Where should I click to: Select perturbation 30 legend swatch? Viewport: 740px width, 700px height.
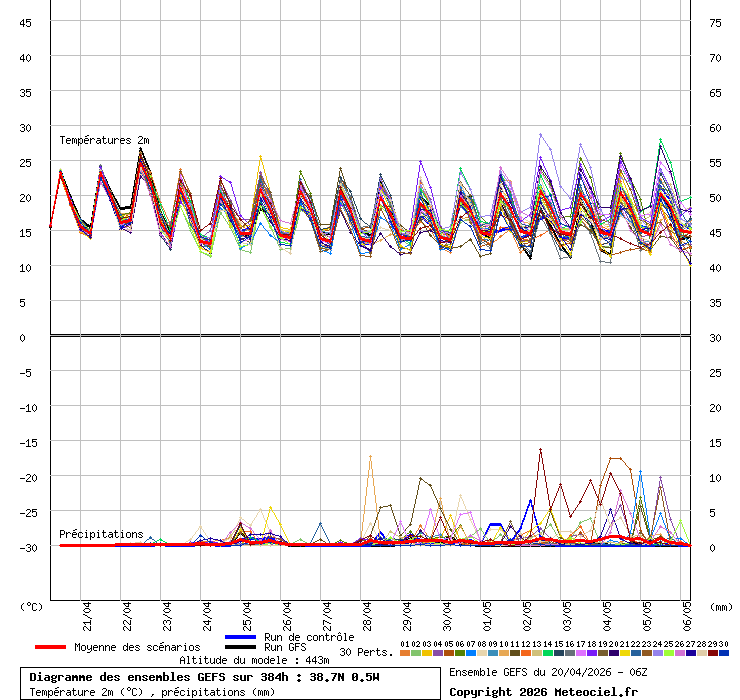tap(724, 653)
